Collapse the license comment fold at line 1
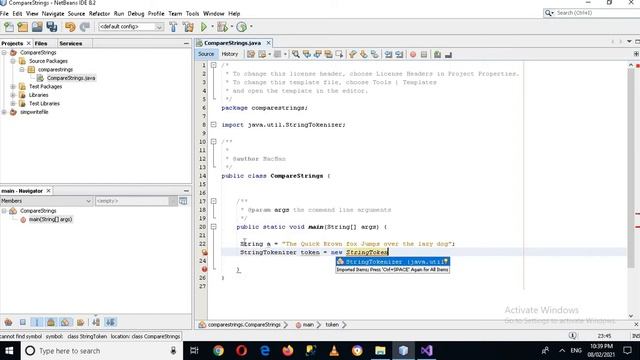The width and height of the screenshot is (640, 360). coord(213,65)
